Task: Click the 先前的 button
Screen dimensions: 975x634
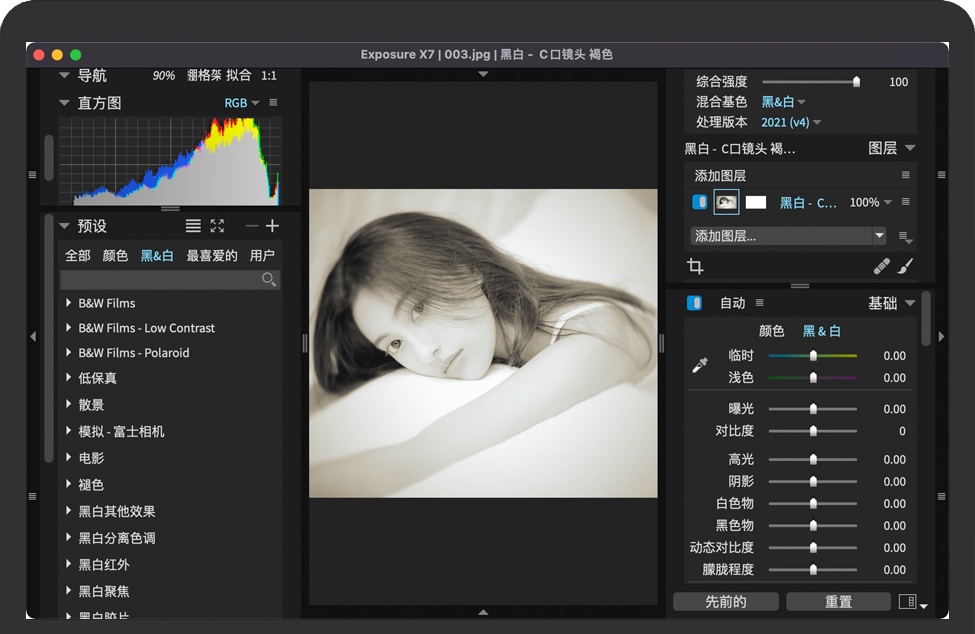Action: click(726, 601)
